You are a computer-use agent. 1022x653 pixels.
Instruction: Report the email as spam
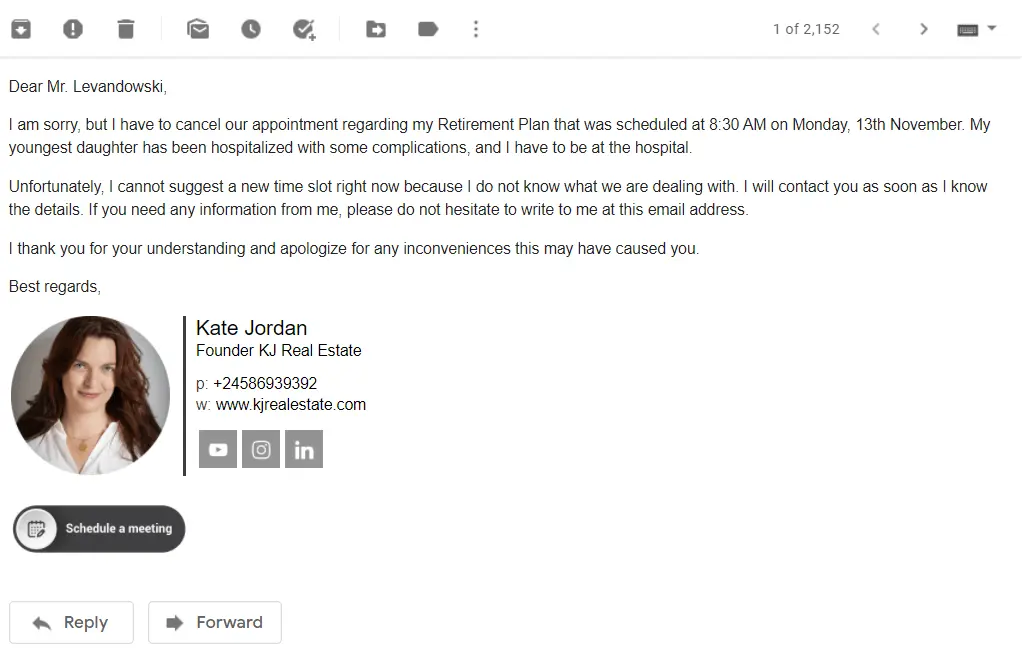click(x=72, y=28)
